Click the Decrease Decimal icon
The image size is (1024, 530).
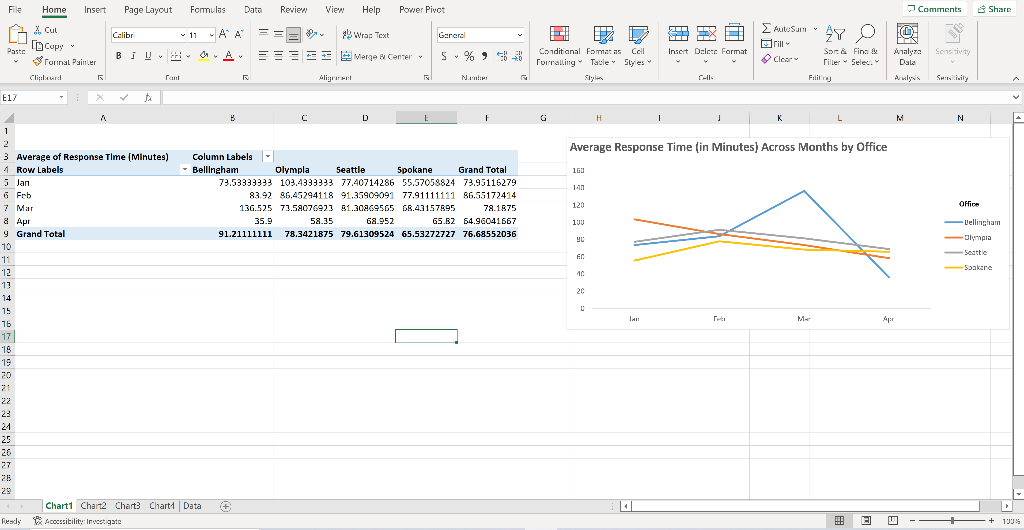(517, 56)
